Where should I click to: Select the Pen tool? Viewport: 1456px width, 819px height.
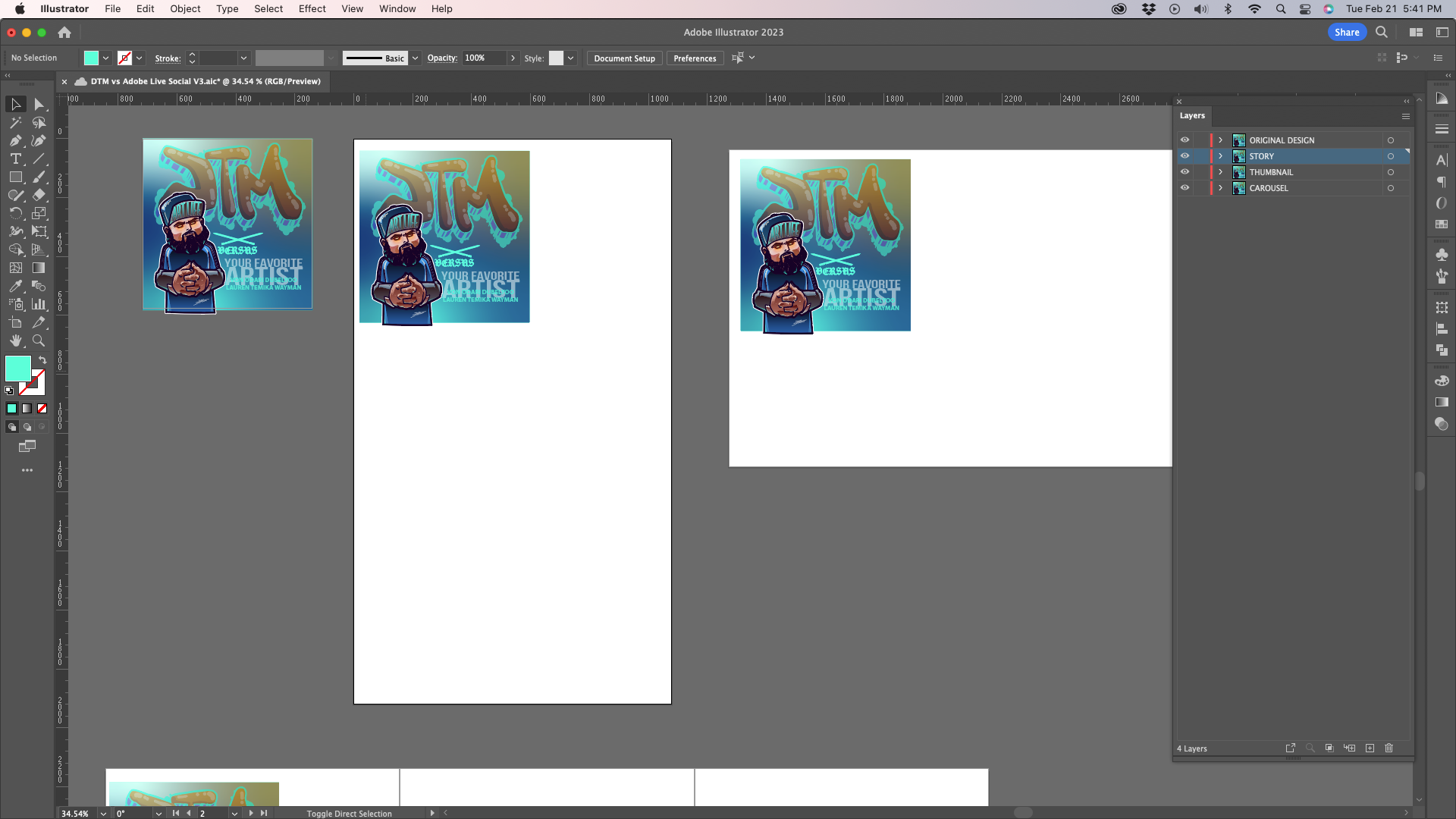pos(15,140)
